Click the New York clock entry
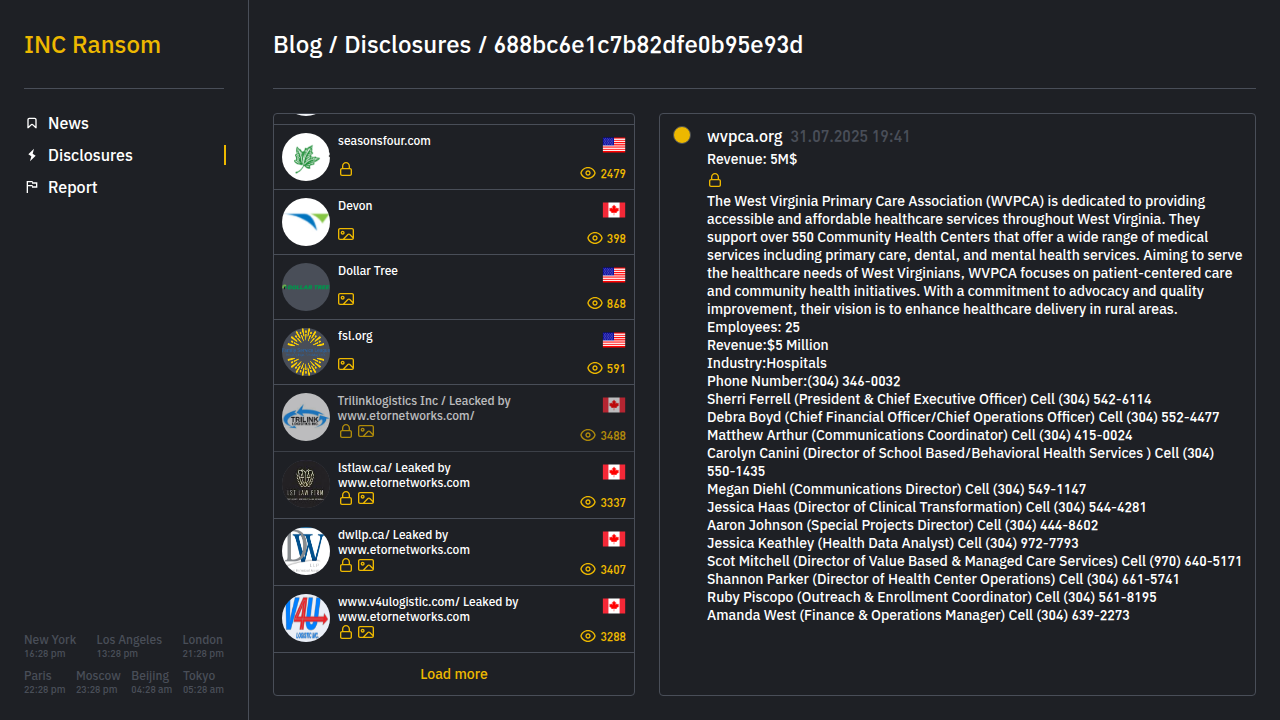 point(50,646)
